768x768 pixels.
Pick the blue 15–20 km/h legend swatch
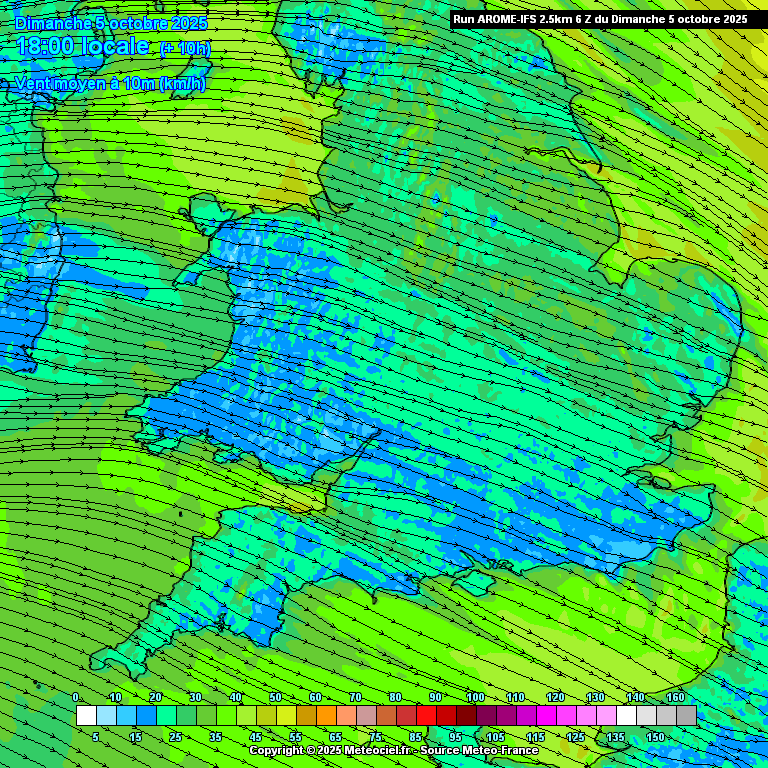tap(146, 716)
